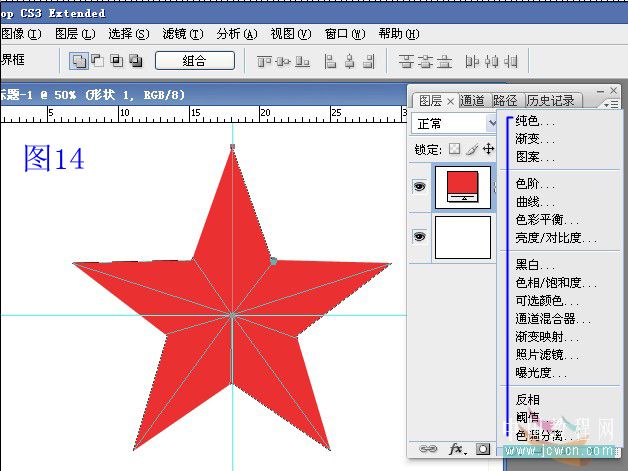Open the 图像(I) menu
Screen dimensions: 628x471
[x=21, y=34]
